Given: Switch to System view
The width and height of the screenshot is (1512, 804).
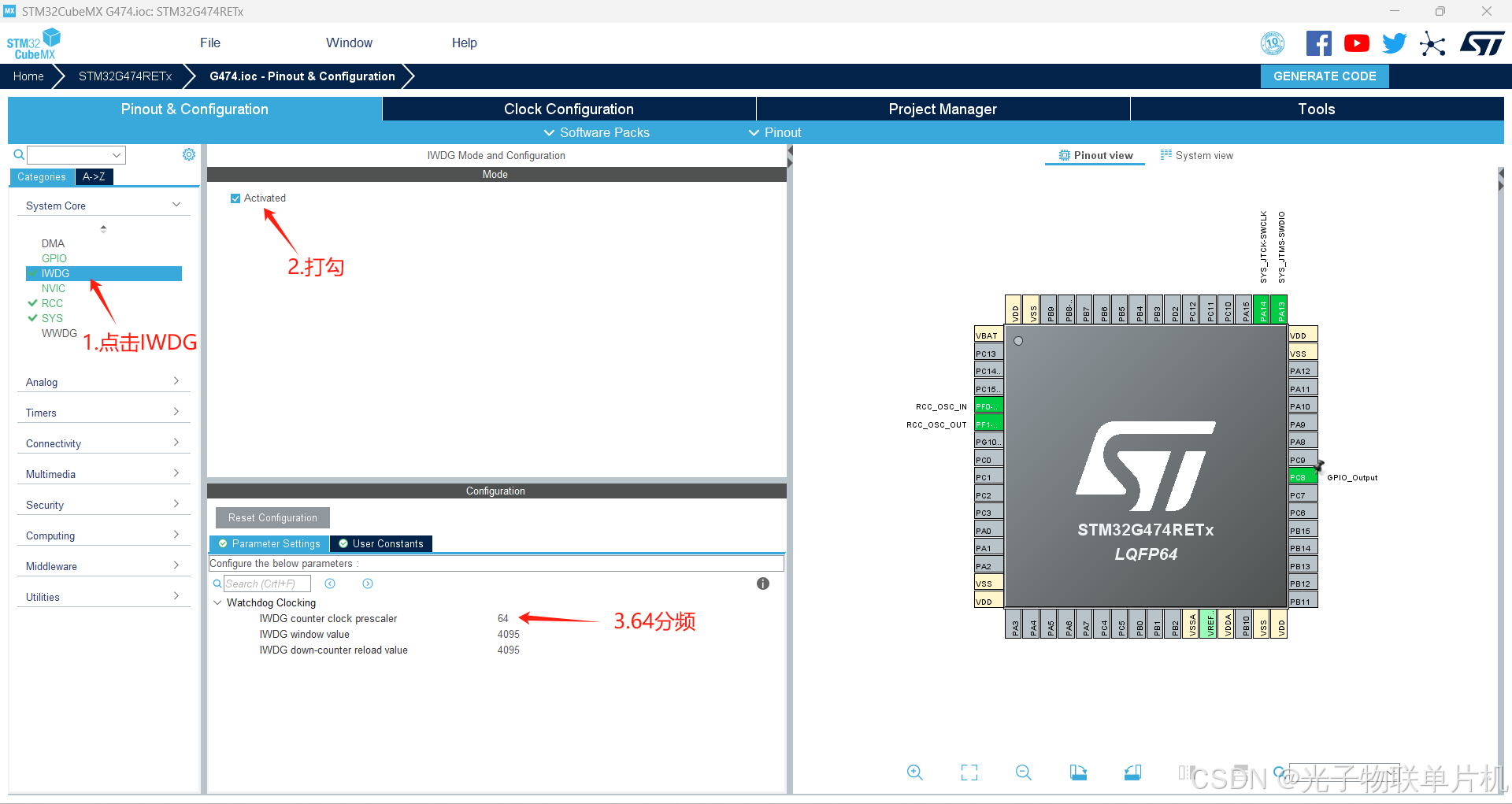Looking at the screenshot, I should pyautogui.click(x=1196, y=155).
